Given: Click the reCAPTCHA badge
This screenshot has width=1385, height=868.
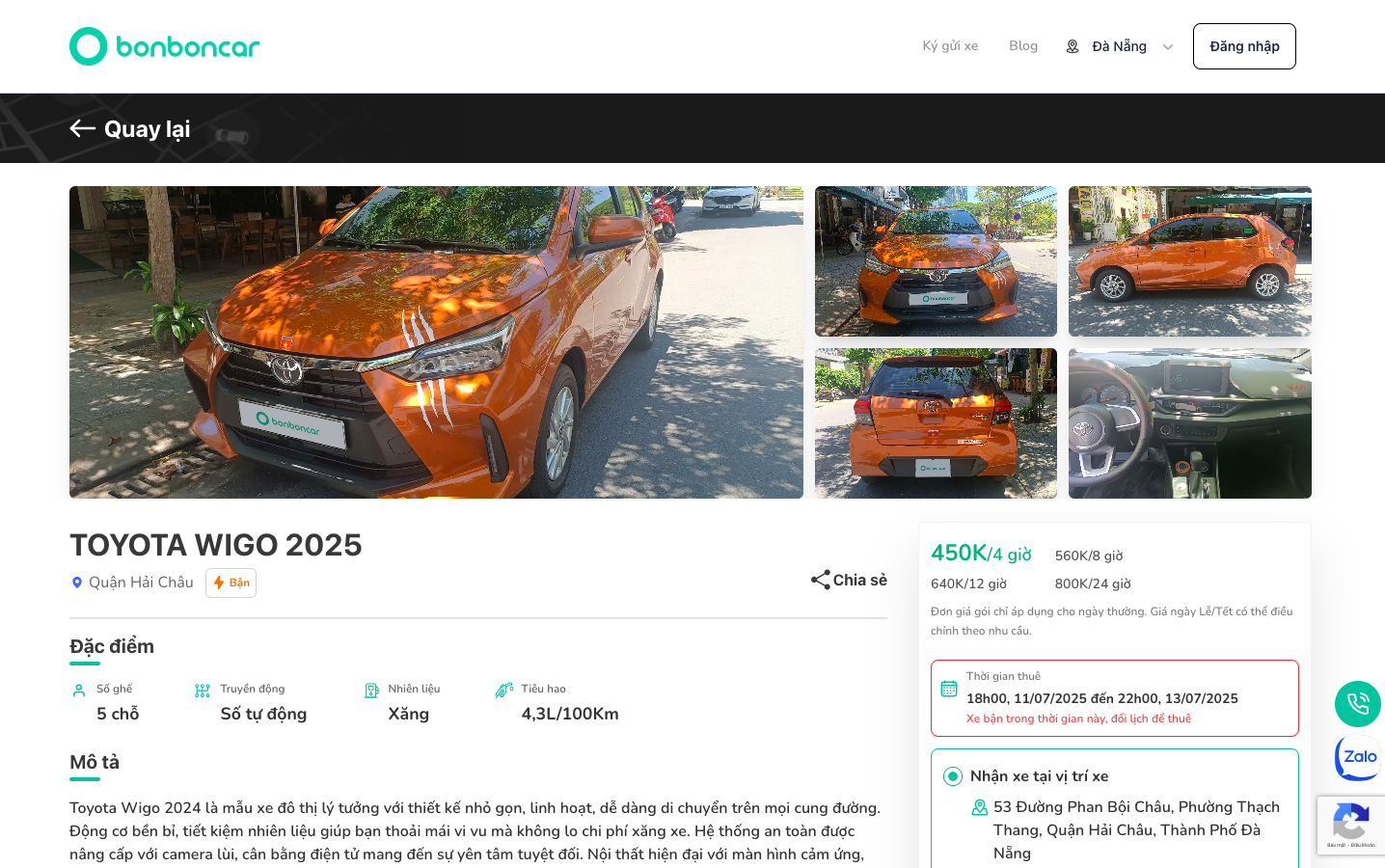Looking at the screenshot, I should (x=1351, y=825).
